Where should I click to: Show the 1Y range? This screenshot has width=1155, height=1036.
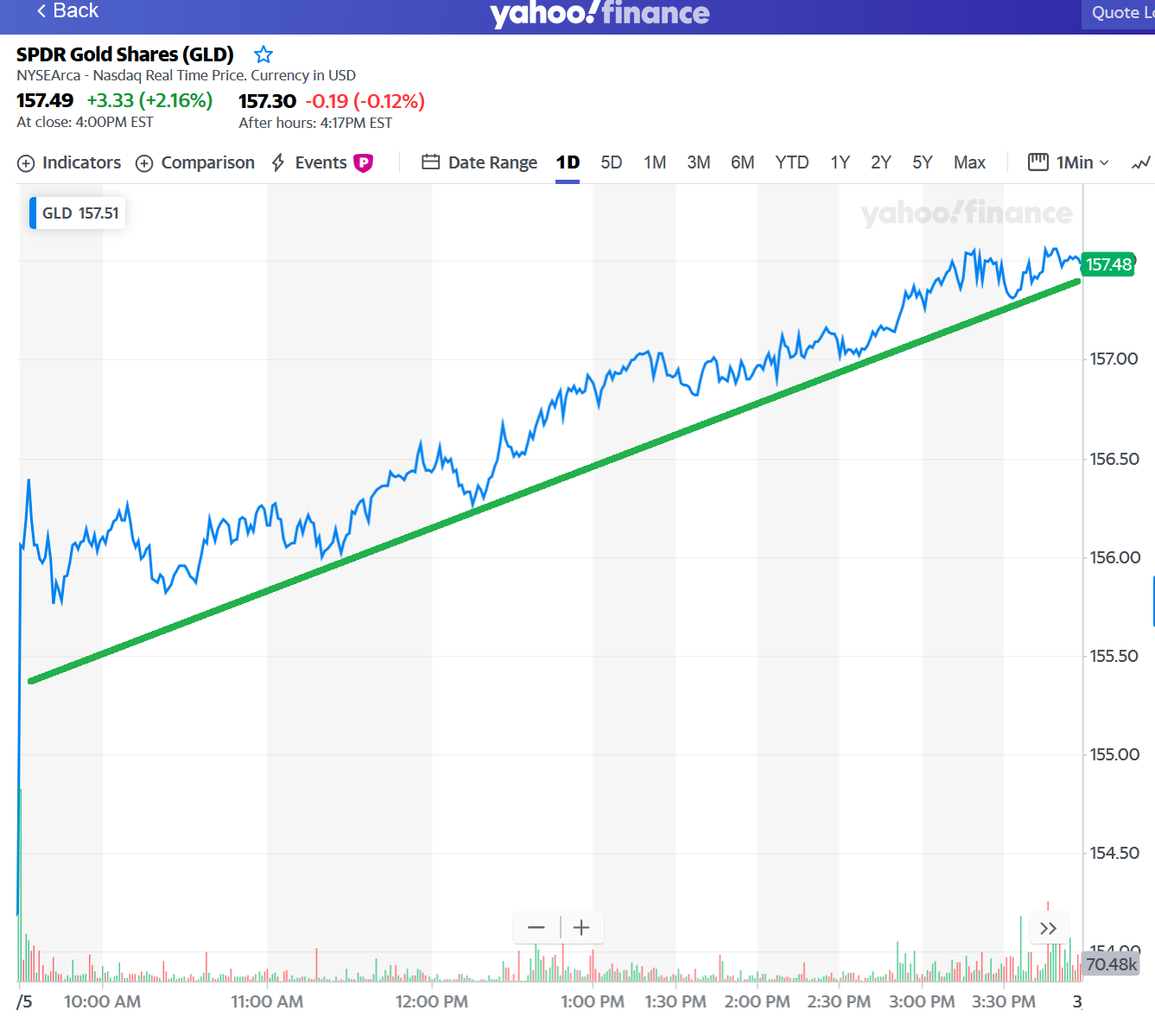(x=841, y=162)
